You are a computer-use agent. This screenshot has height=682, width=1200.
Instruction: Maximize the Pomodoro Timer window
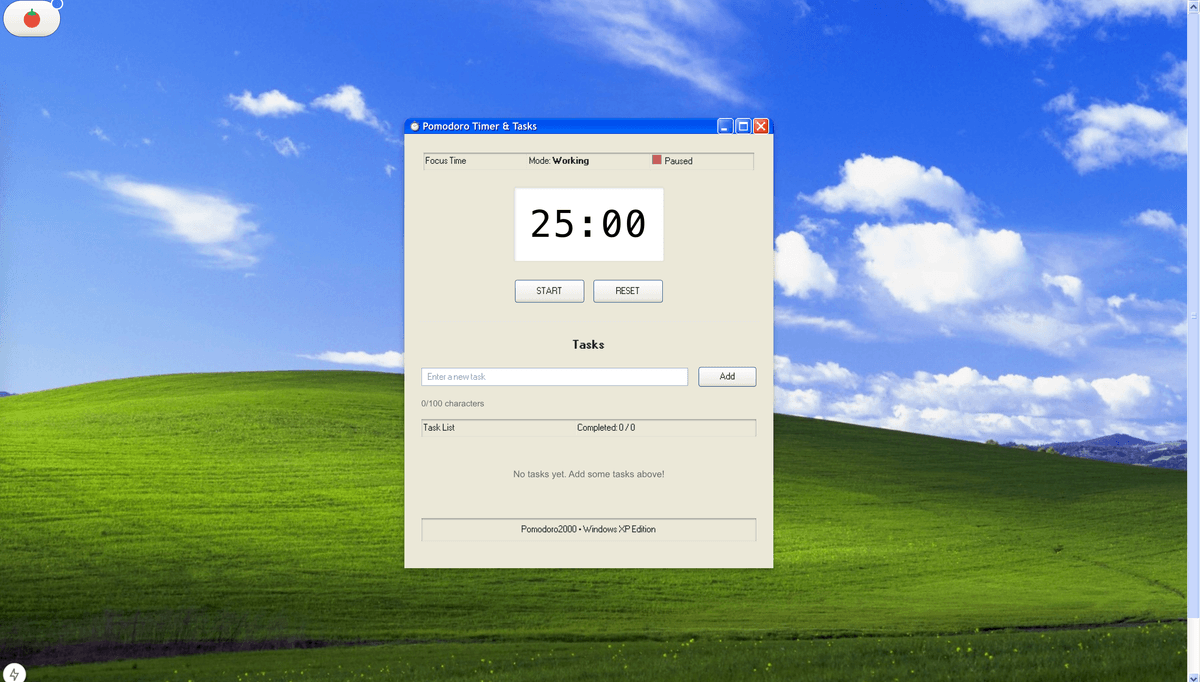pyautogui.click(x=743, y=126)
